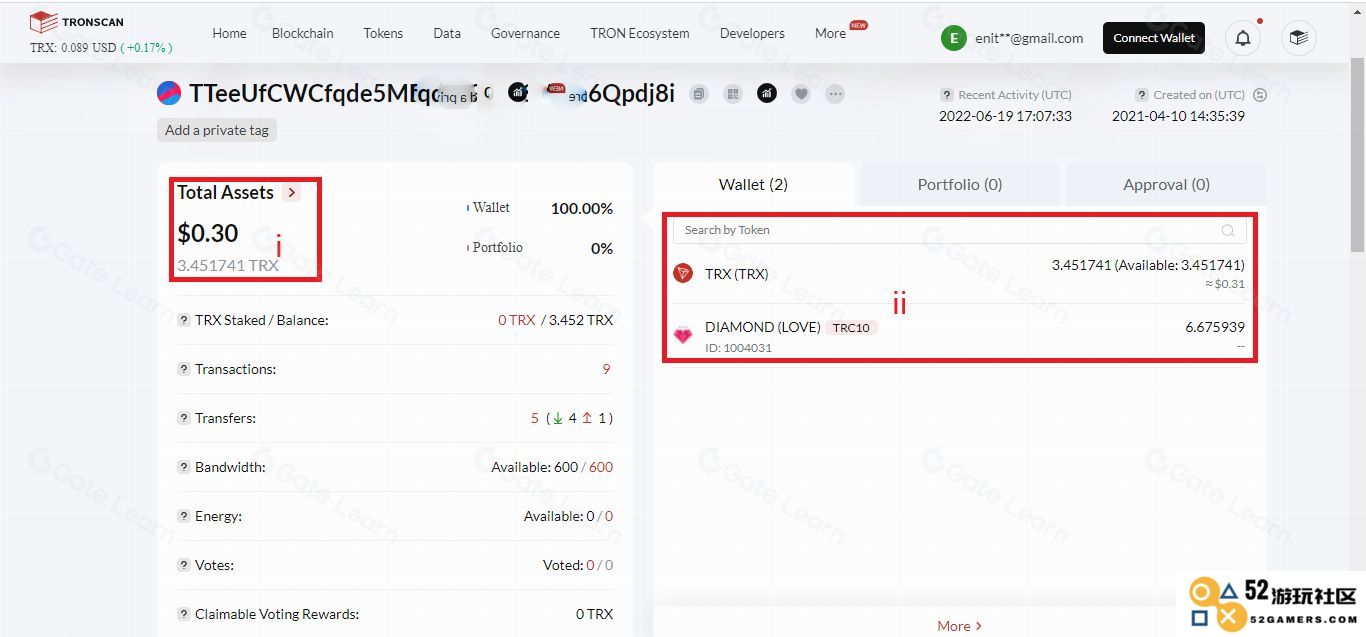This screenshot has width=1366, height=637.
Task: Switch to the Portfolio (0) tab
Action: click(x=960, y=184)
